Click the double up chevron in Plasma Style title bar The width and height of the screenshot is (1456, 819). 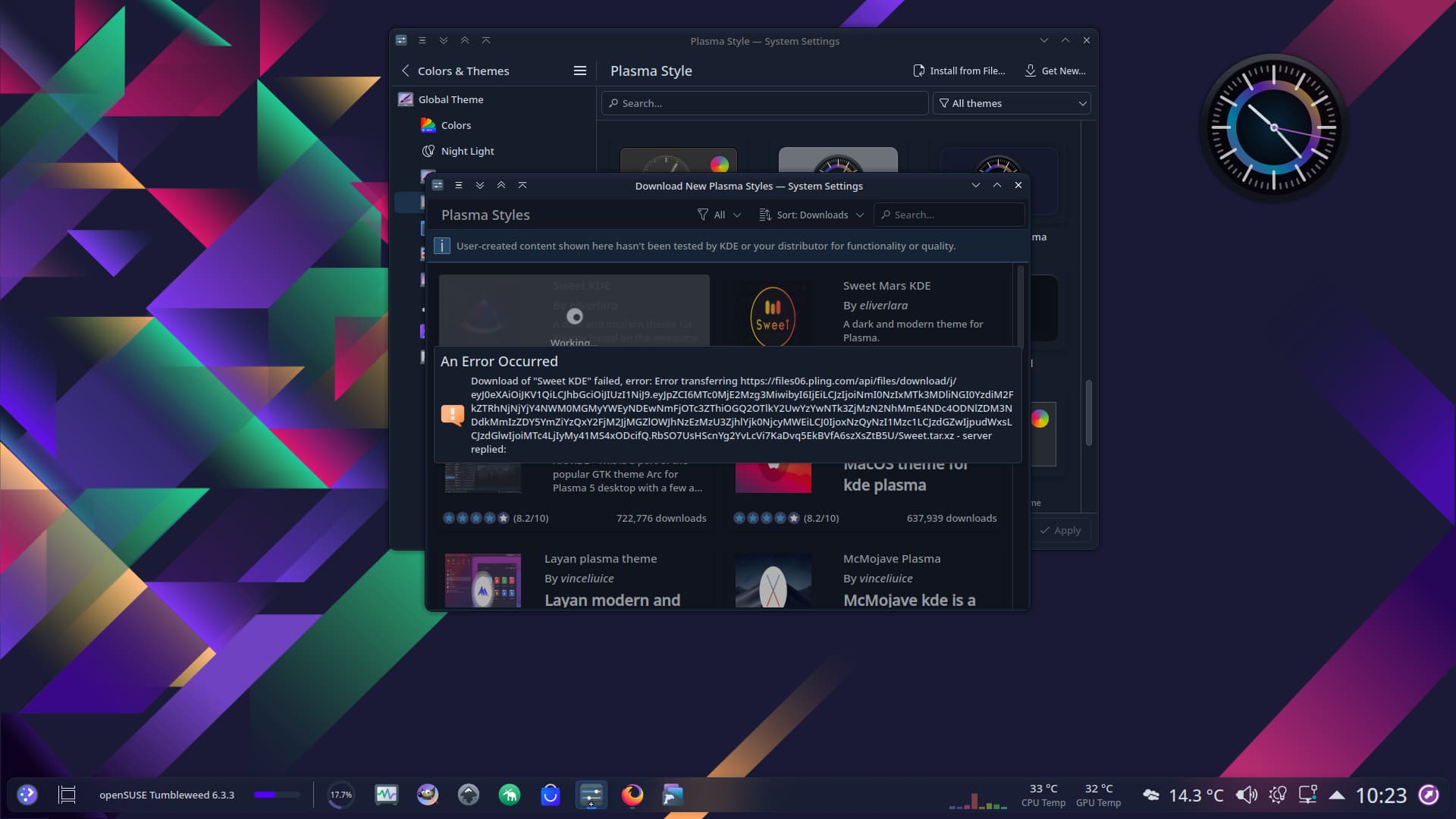[465, 40]
